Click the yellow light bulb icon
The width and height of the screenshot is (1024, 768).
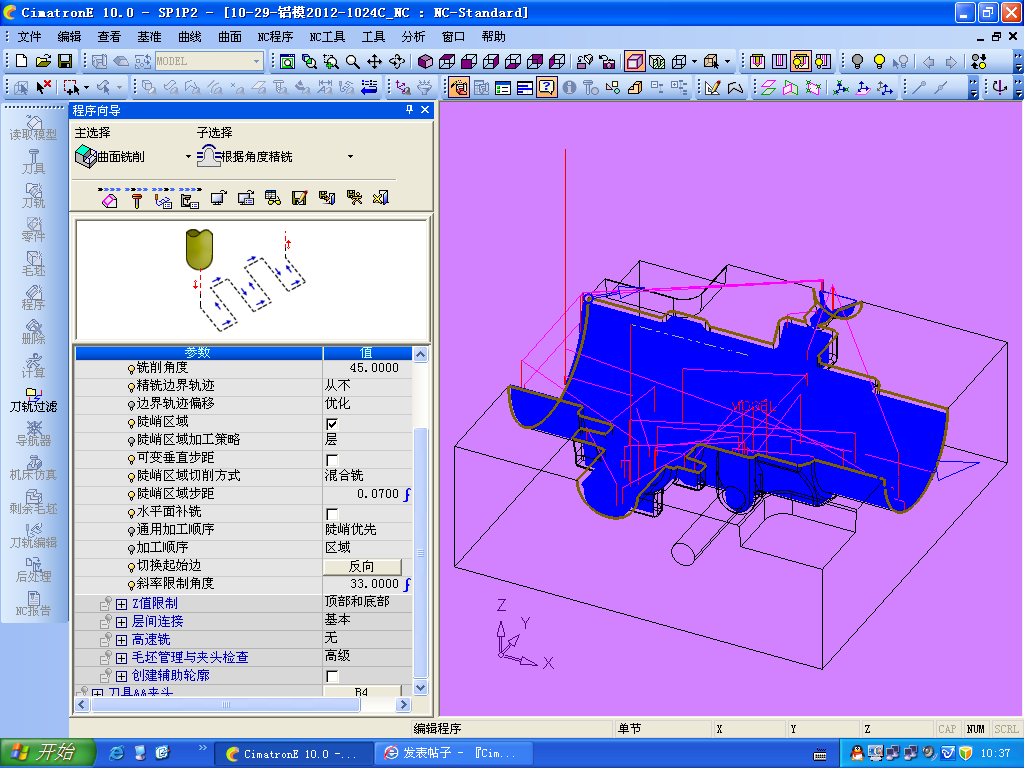[x=879, y=61]
